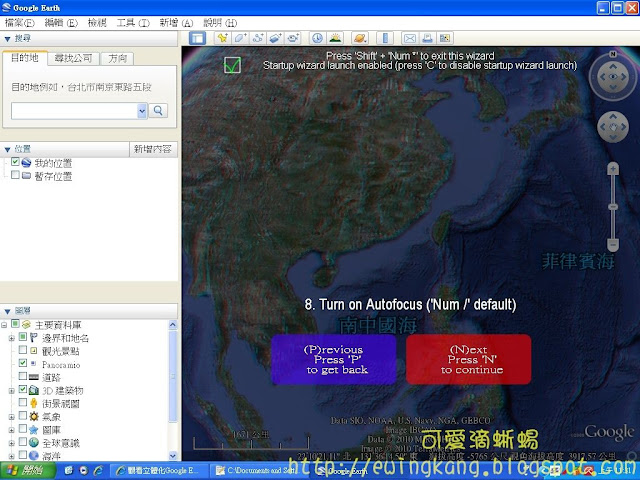640x480 pixels.
Task: Collapse the 搜尋 panel triangle
Action: [x=7, y=39]
